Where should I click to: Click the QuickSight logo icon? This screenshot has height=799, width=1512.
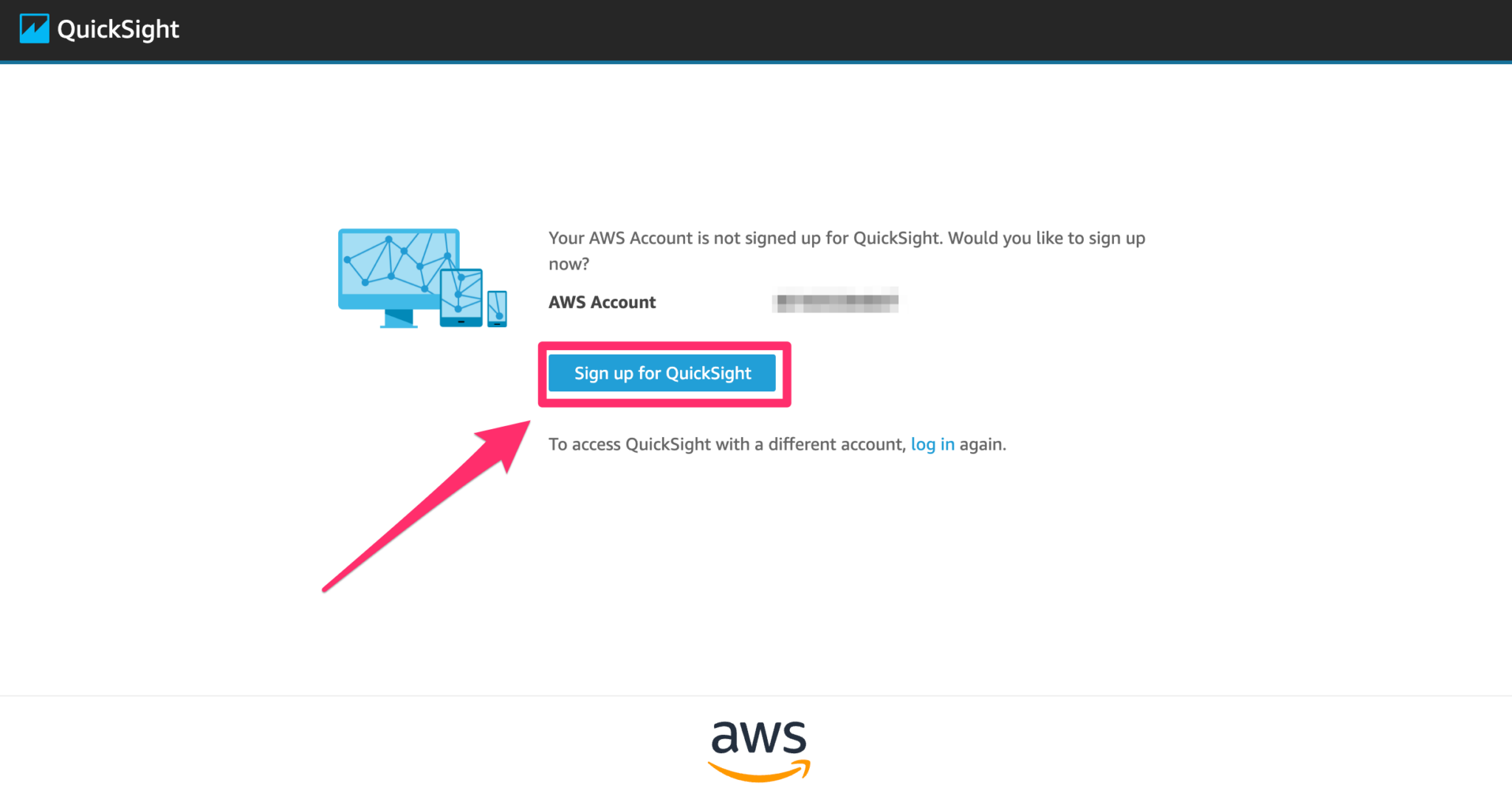click(35, 28)
